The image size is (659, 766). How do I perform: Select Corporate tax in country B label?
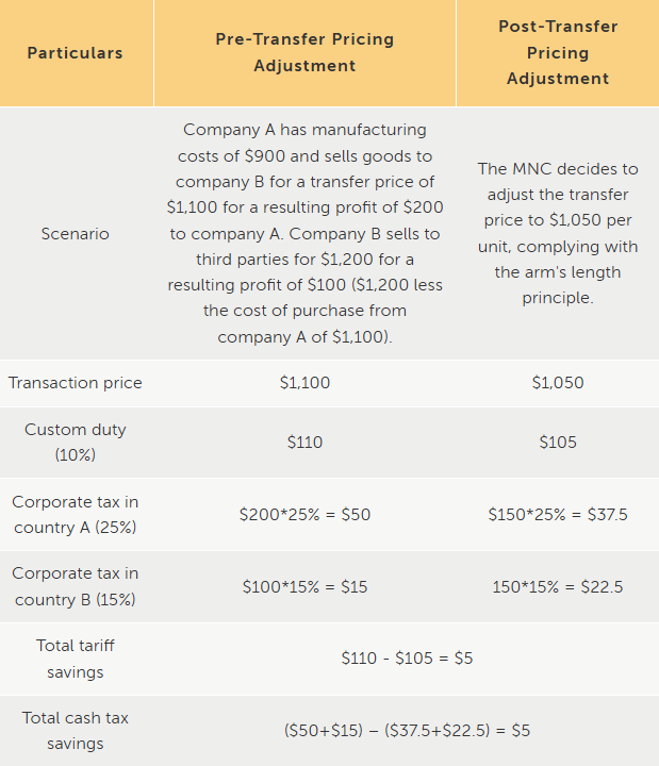[75, 586]
